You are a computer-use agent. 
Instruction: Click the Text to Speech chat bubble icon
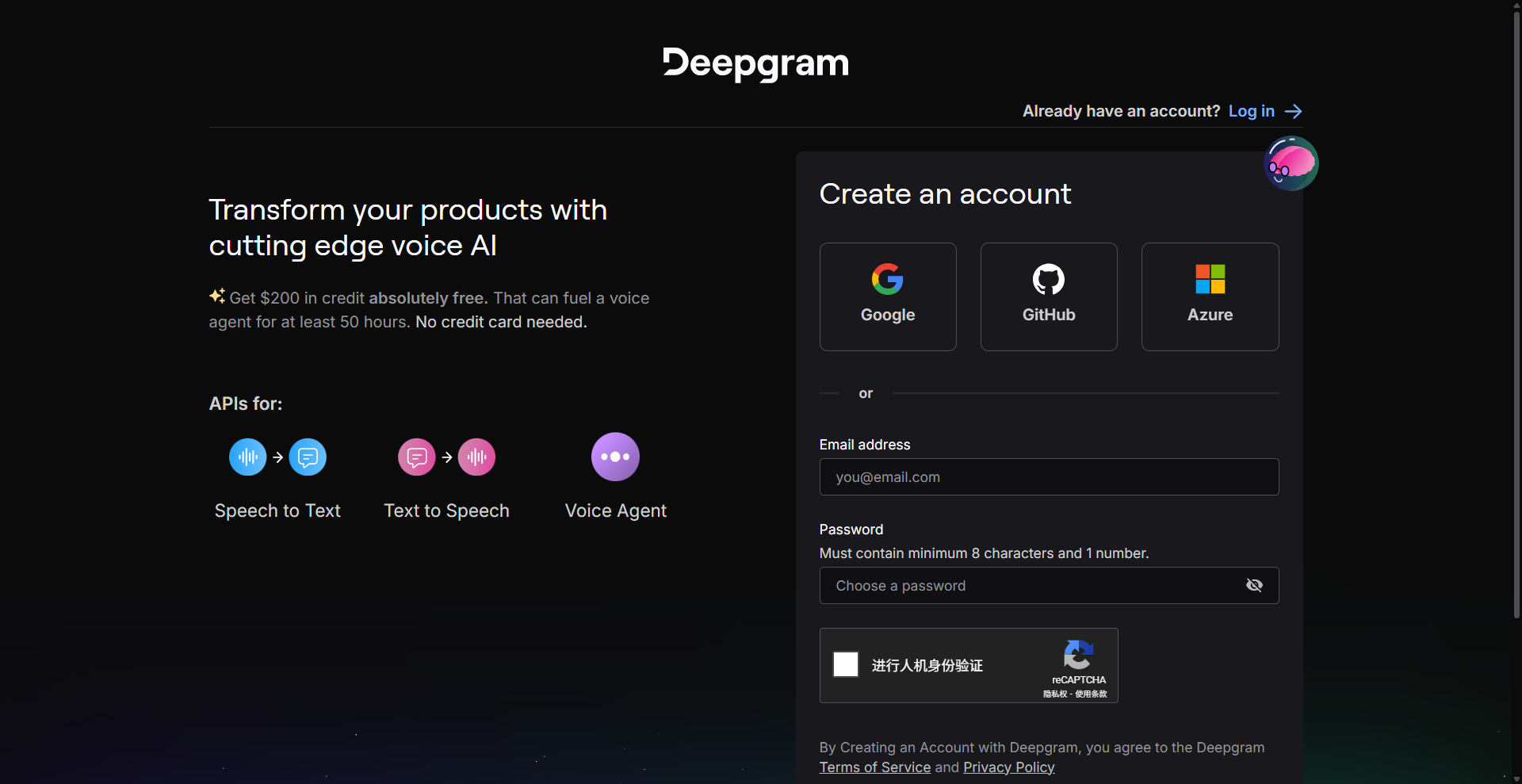click(416, 457)
